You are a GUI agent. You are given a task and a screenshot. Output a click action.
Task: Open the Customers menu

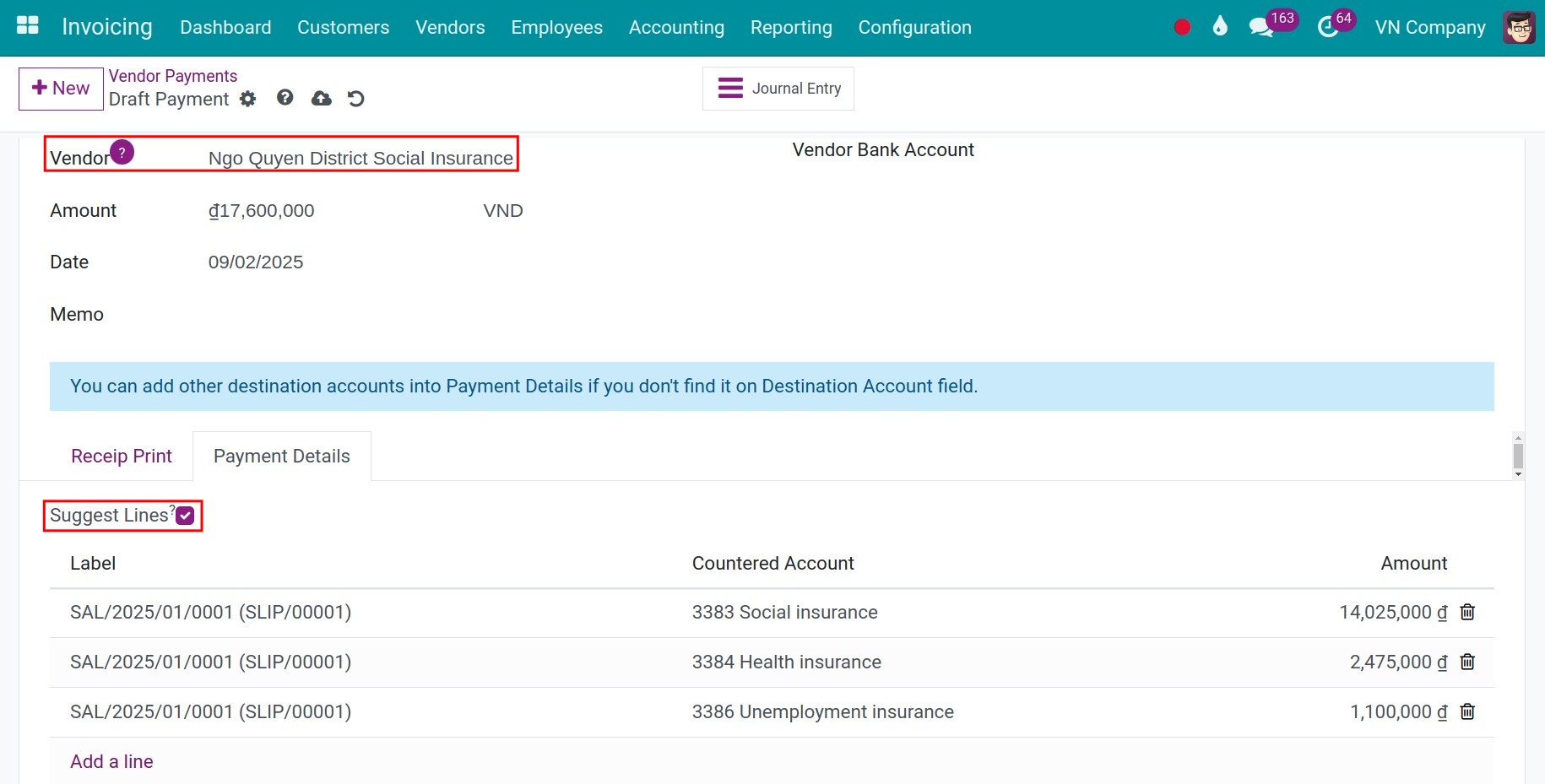pyautogui.click(x=343, y=28)
